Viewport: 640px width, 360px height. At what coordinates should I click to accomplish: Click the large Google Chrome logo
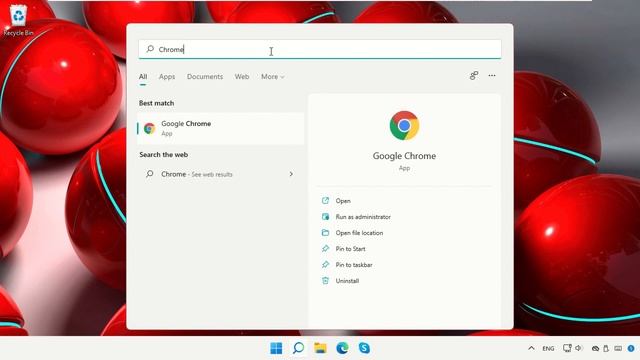pos(404,125)
